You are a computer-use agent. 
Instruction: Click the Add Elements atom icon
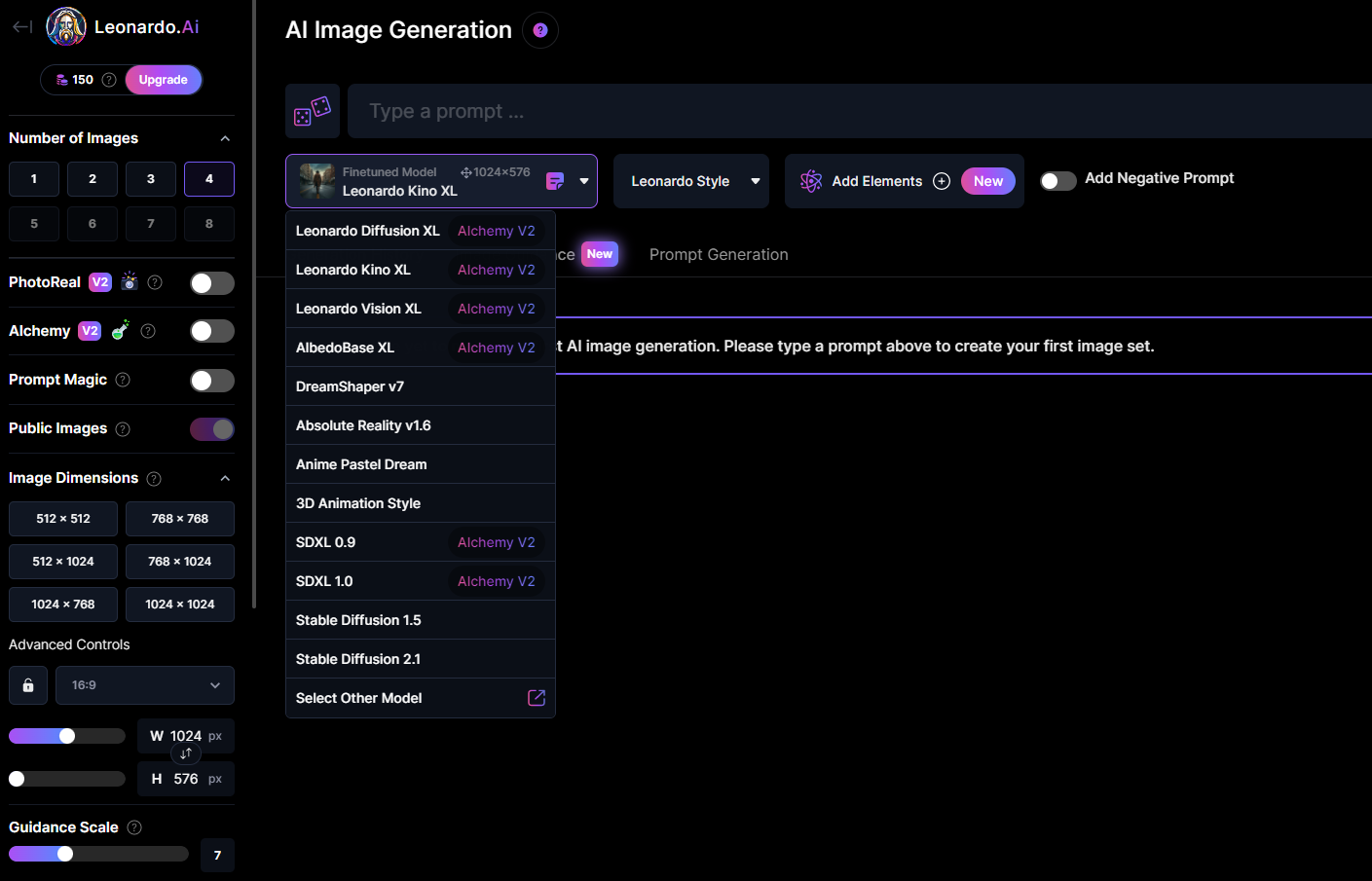coord(811,181)
